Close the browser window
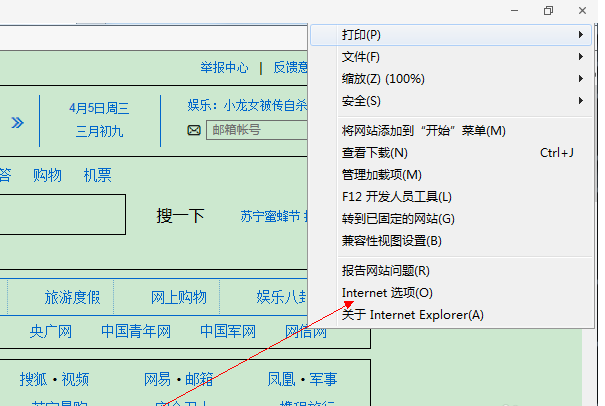Viewport: 605px width, 406px height. click(x=583, y=10)
